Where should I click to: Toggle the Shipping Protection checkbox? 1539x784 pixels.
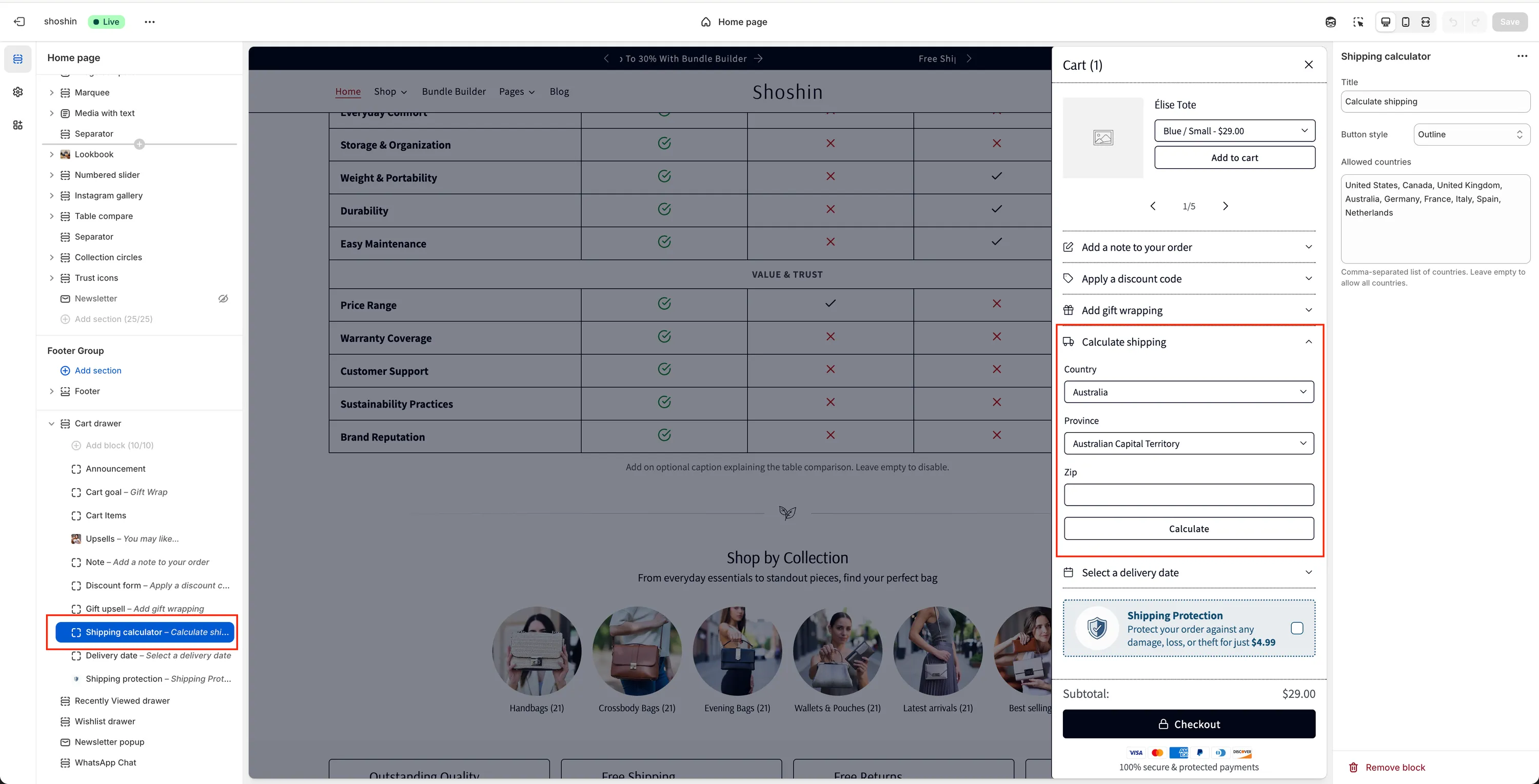(x=1296, y=628)
